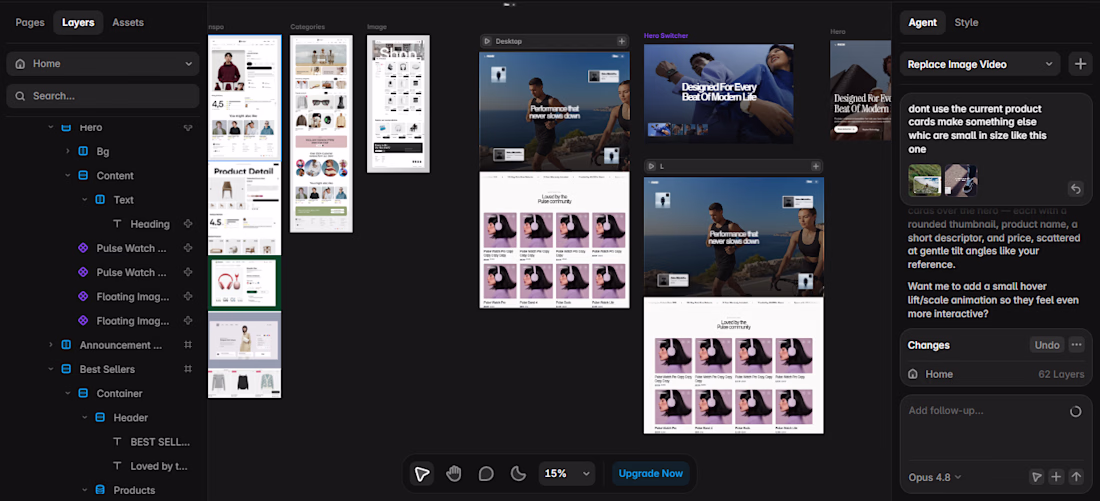Click the Undo changes button

1047,345
